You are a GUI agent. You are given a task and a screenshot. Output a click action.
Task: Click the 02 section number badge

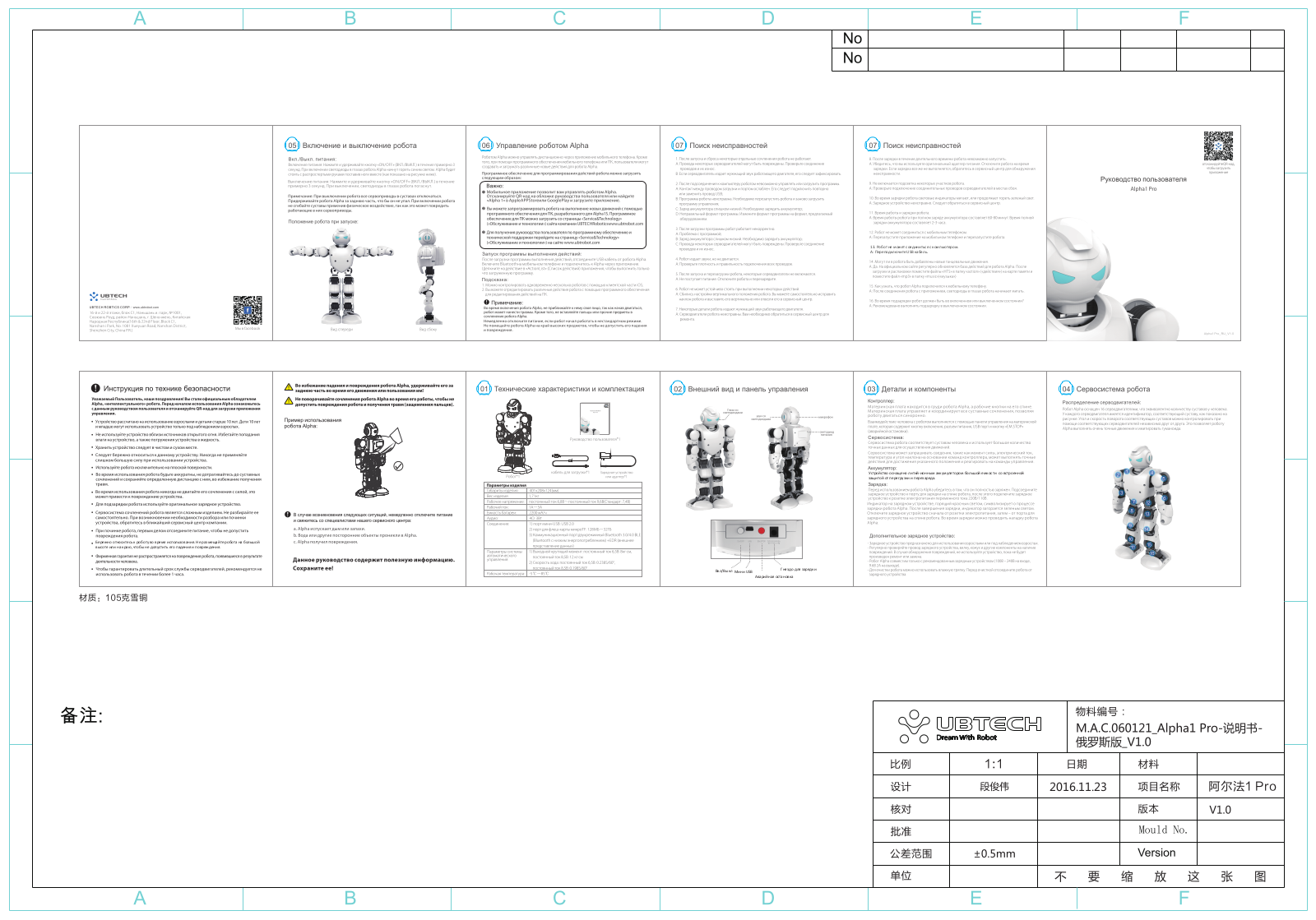(x=678, y=389)
